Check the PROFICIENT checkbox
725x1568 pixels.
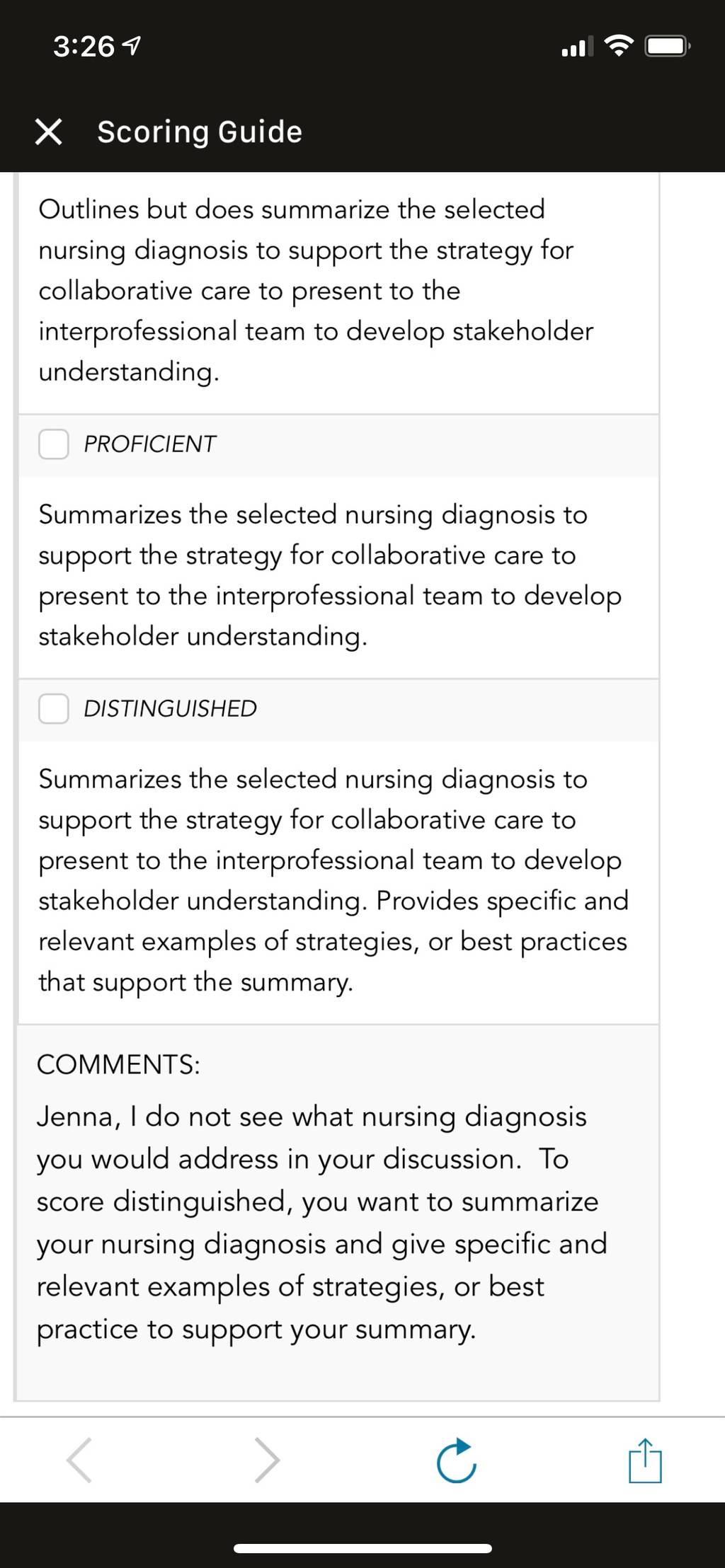tap(54, 444)
